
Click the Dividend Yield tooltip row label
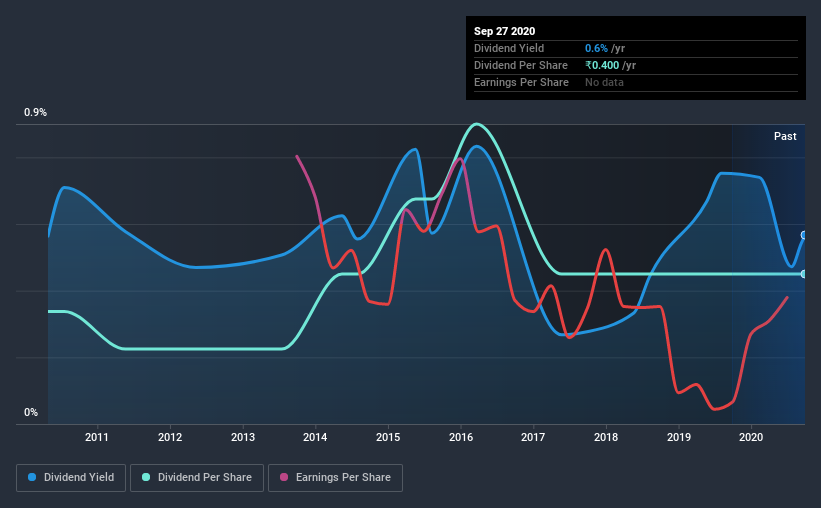pos(509,48)
